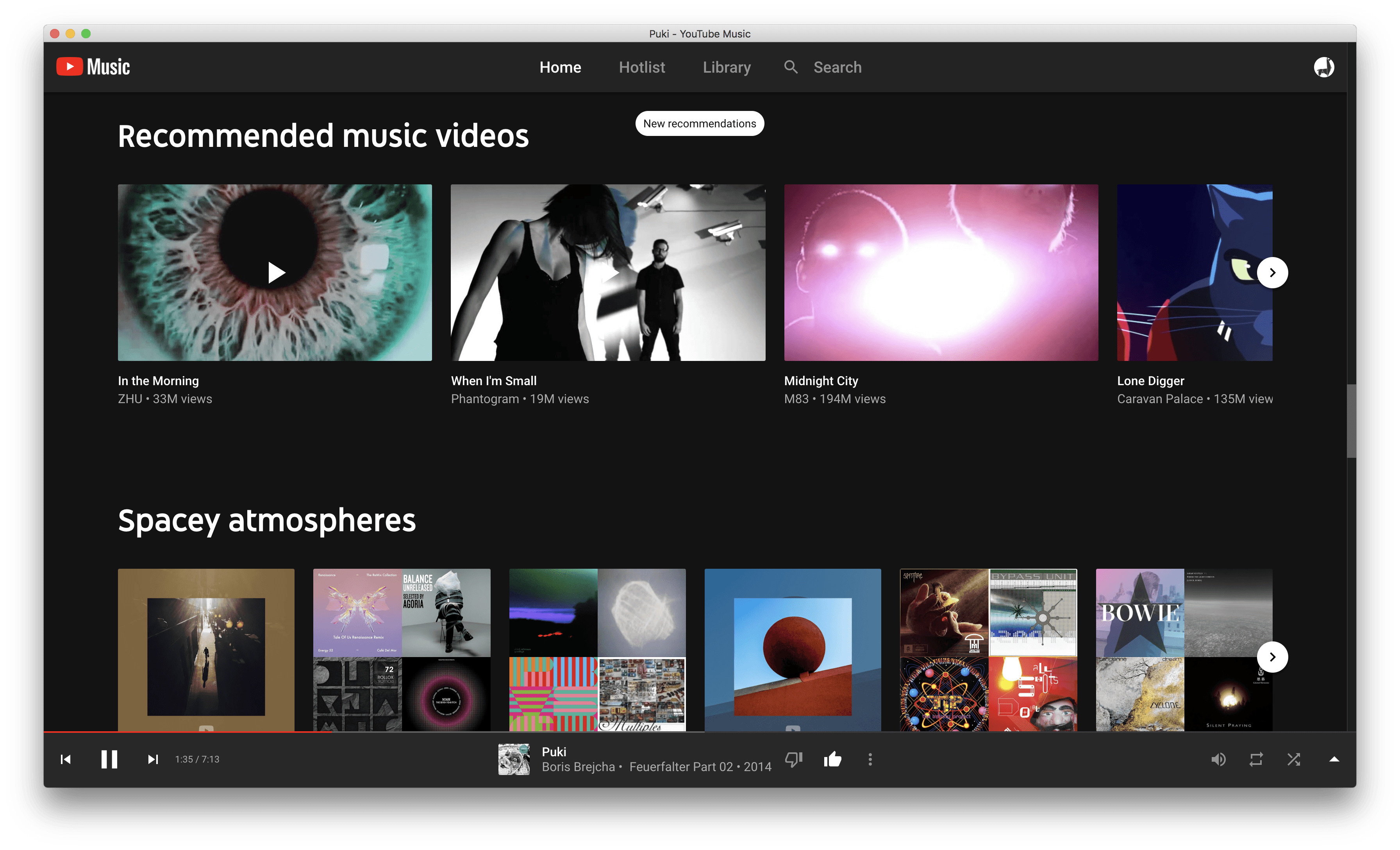The height and width of the screenshot is (850, 1400).
Task: Skip to the next track
Action: click(x=153, y=759)
